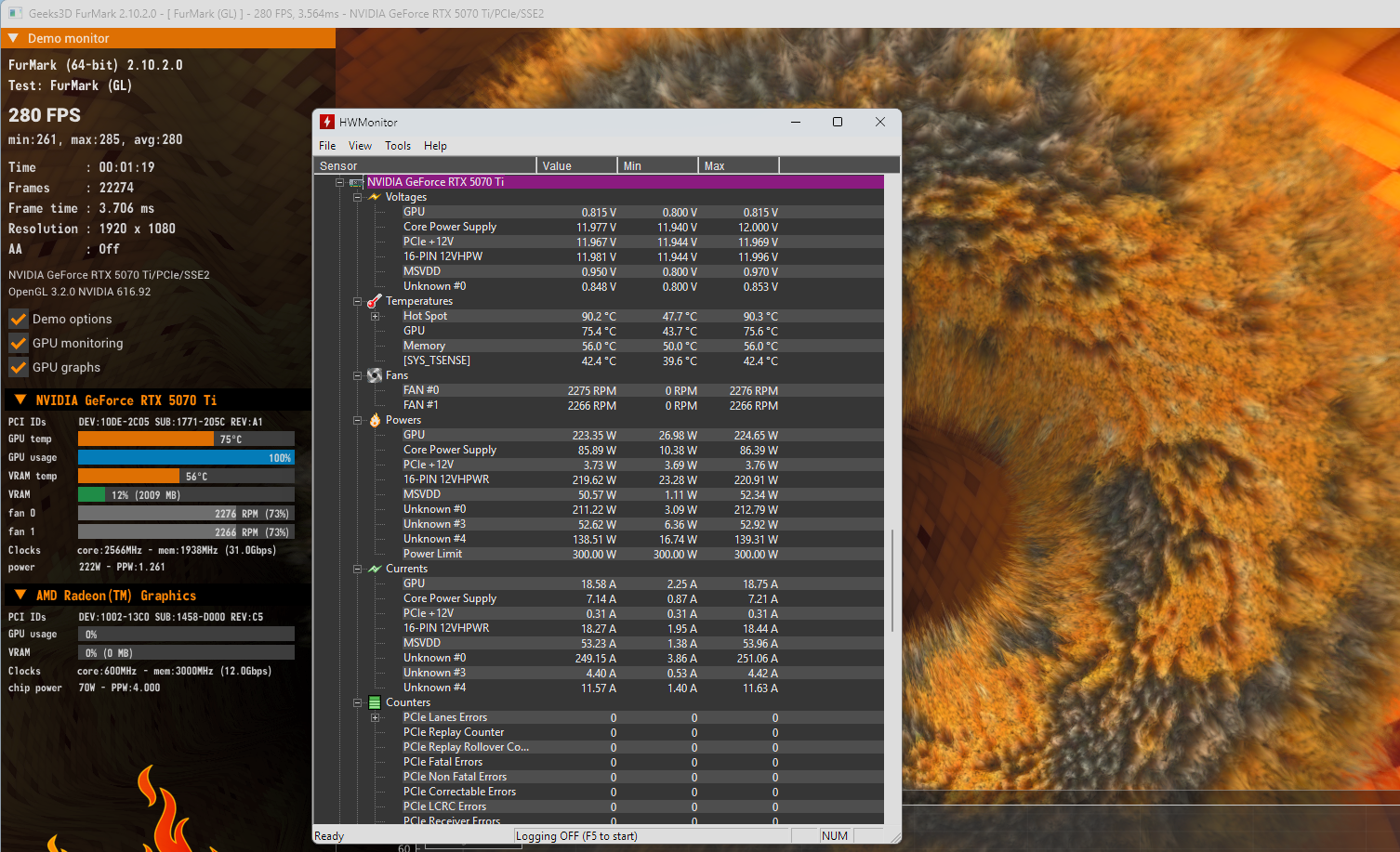Screen dimensions: 1400x852
Task: Click the graphics card icon beside NVIDIA GeForce RTX 5070 Ti
Action: click(x=356, y=182)
